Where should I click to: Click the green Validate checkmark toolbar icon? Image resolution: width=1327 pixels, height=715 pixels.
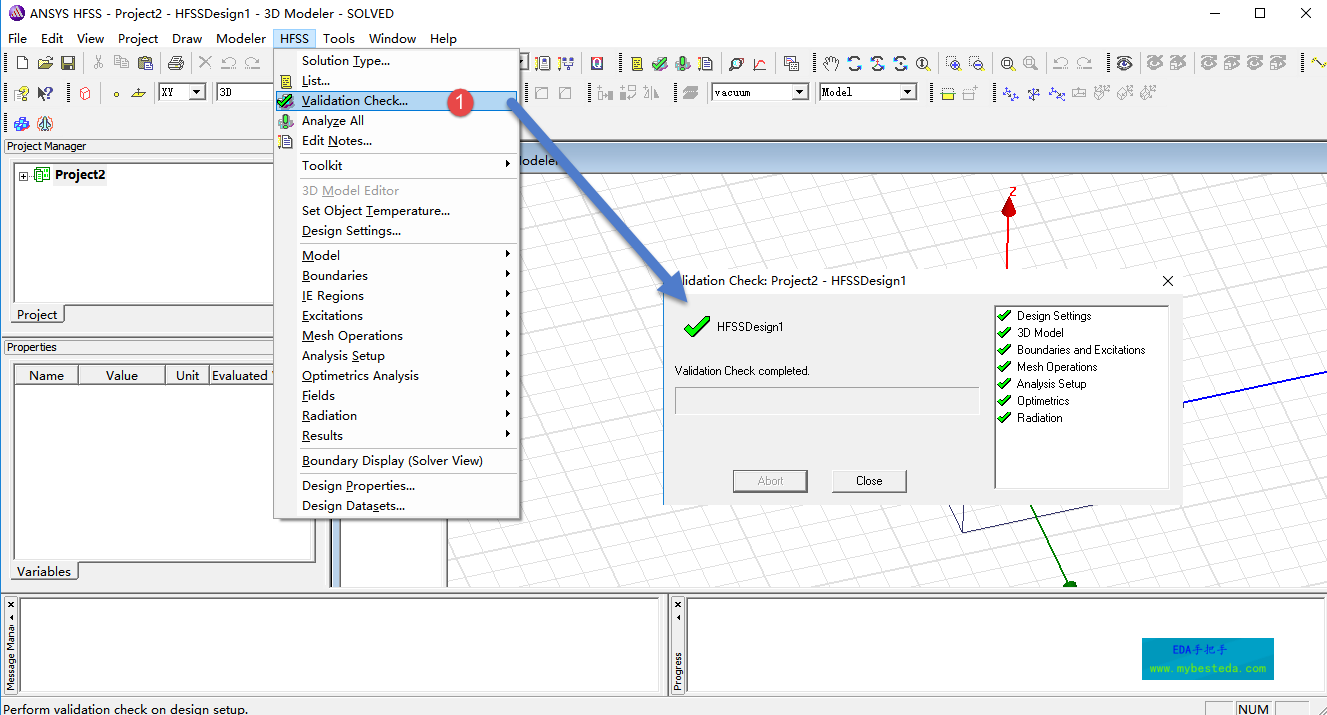659,63
